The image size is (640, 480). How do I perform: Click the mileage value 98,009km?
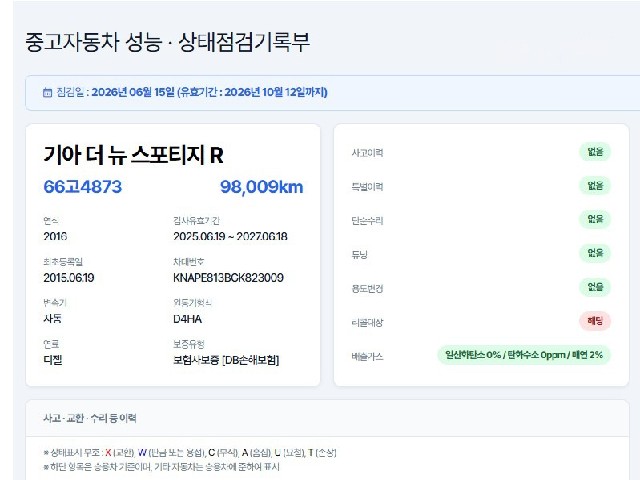click(262, 187)
